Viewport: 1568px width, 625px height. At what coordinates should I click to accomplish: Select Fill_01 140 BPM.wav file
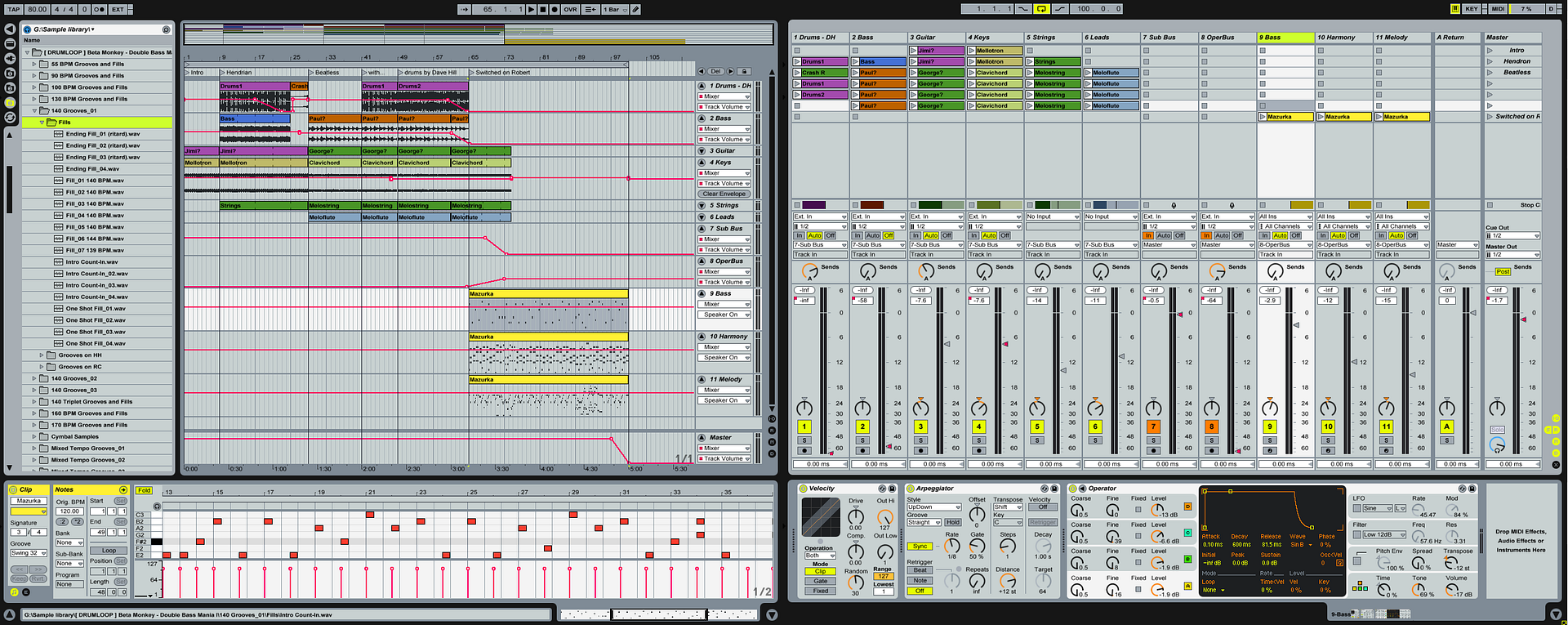95,181
